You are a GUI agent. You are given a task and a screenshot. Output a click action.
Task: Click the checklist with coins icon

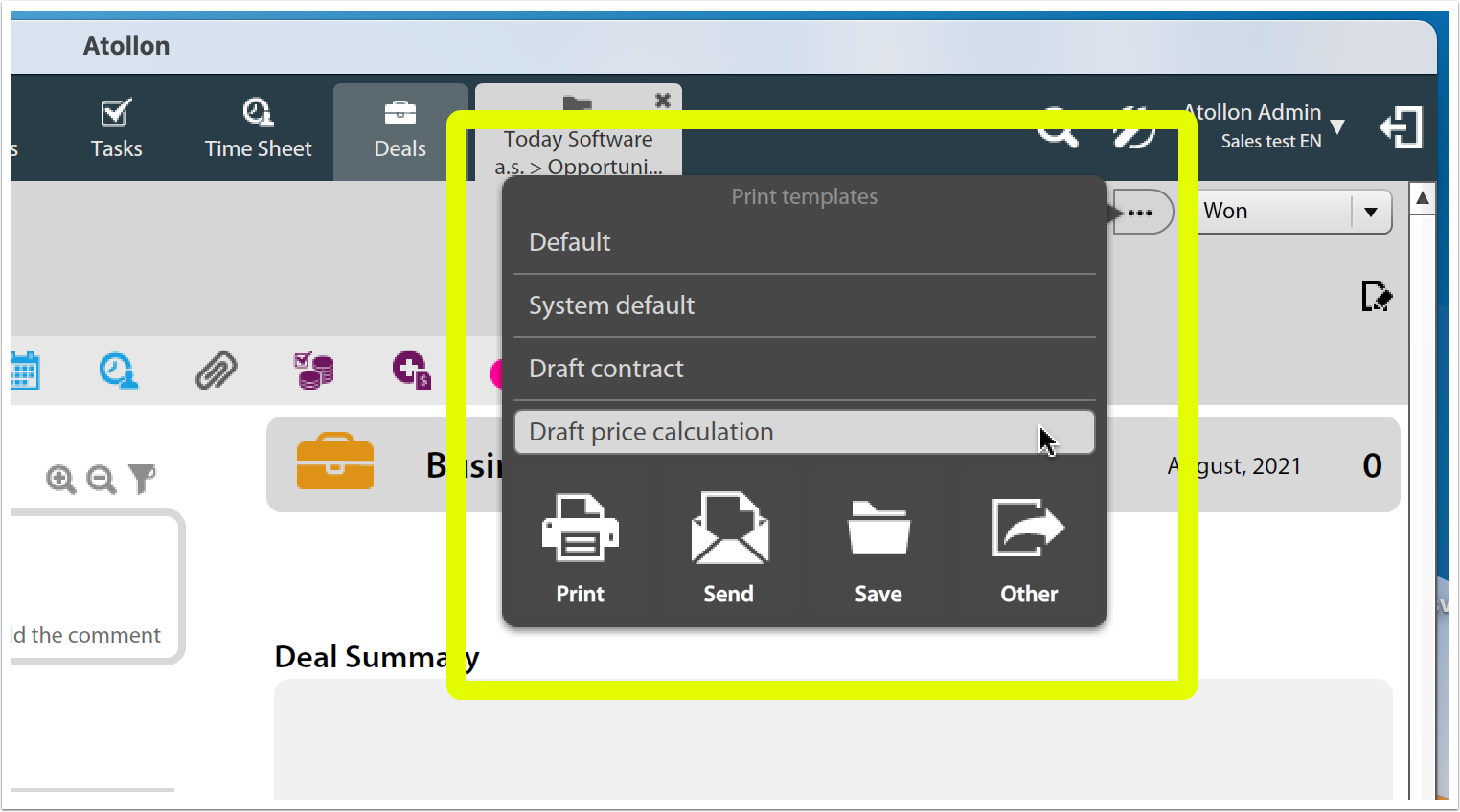[314, 371]
